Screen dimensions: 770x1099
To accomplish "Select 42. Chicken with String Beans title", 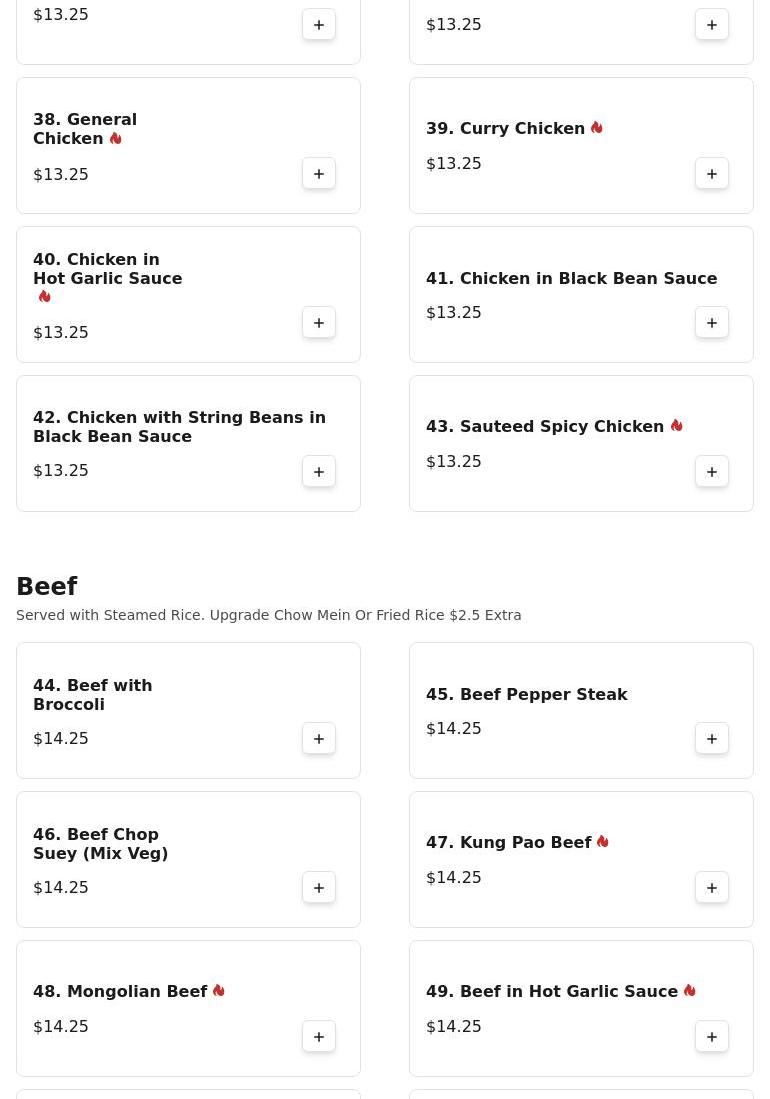I will click(179, 427).
